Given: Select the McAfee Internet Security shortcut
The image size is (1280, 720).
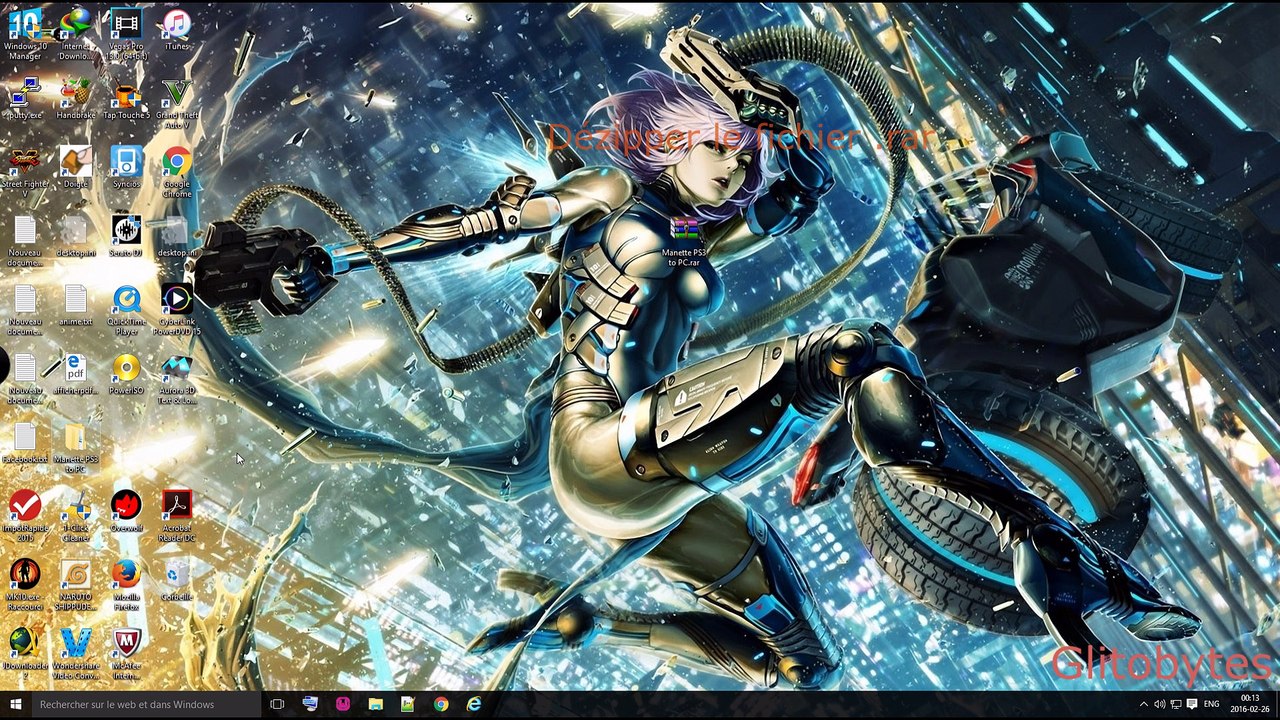Looking at the screenshot, I should click(126, 654).
